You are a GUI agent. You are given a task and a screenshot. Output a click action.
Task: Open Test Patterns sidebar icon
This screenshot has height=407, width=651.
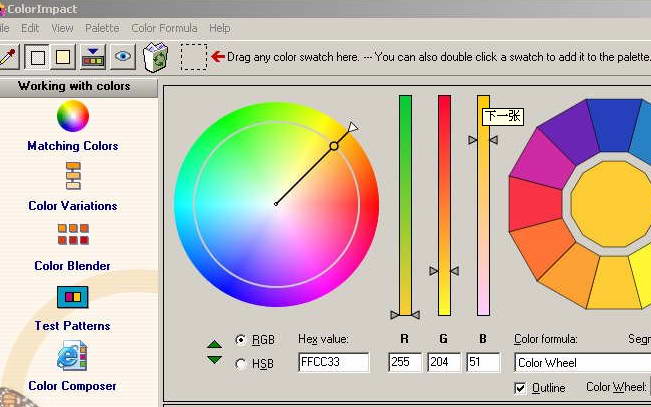[x=73, y=297]
